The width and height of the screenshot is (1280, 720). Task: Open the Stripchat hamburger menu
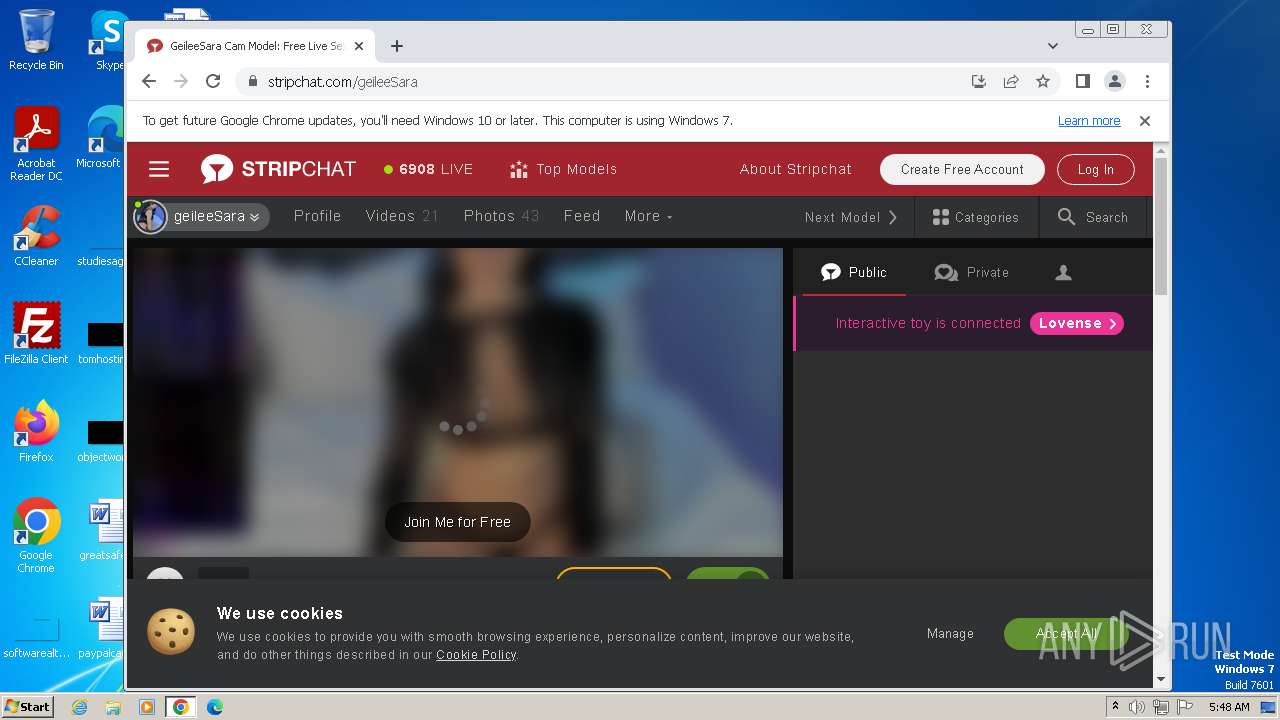(159, 169)
